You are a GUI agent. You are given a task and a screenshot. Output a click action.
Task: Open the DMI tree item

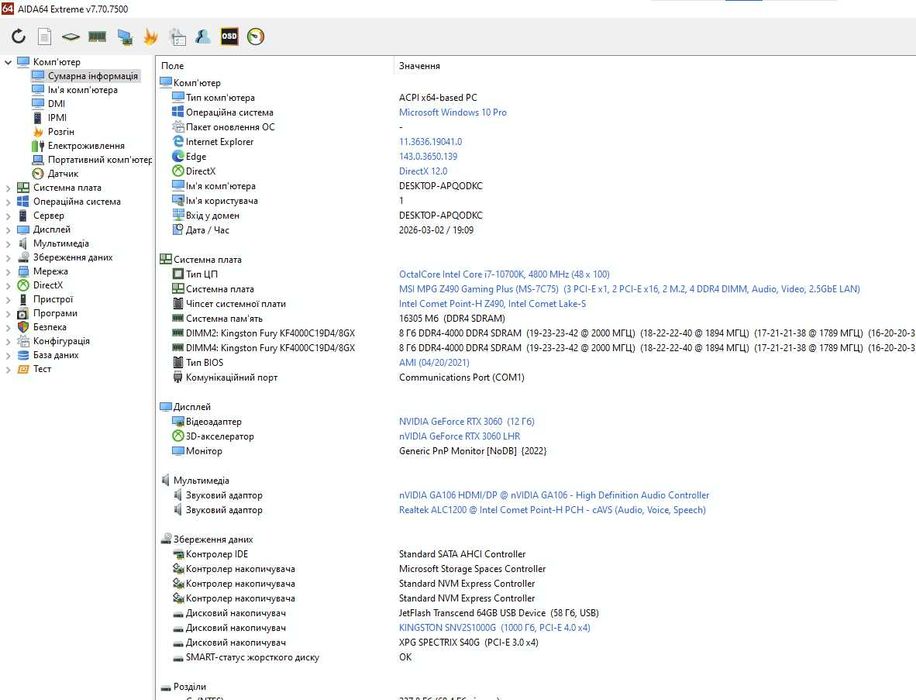coord(56,104)
